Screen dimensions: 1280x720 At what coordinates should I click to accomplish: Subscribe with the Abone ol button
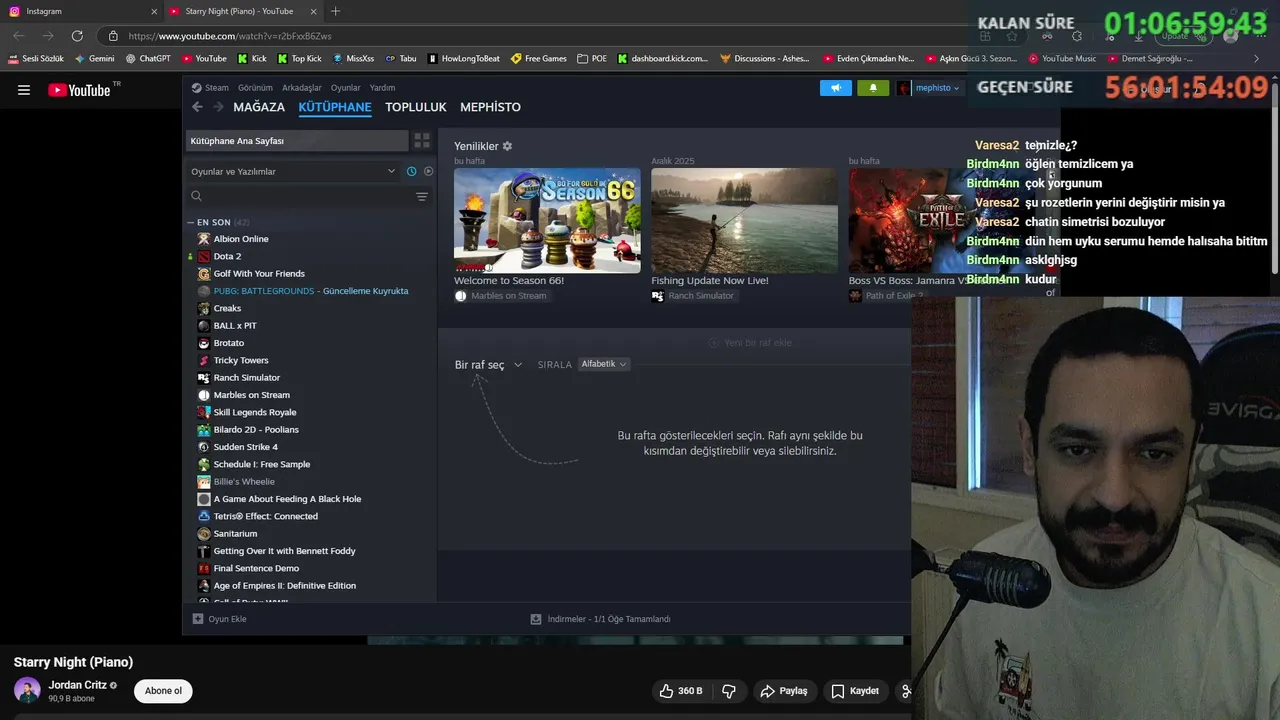point(163,691)
